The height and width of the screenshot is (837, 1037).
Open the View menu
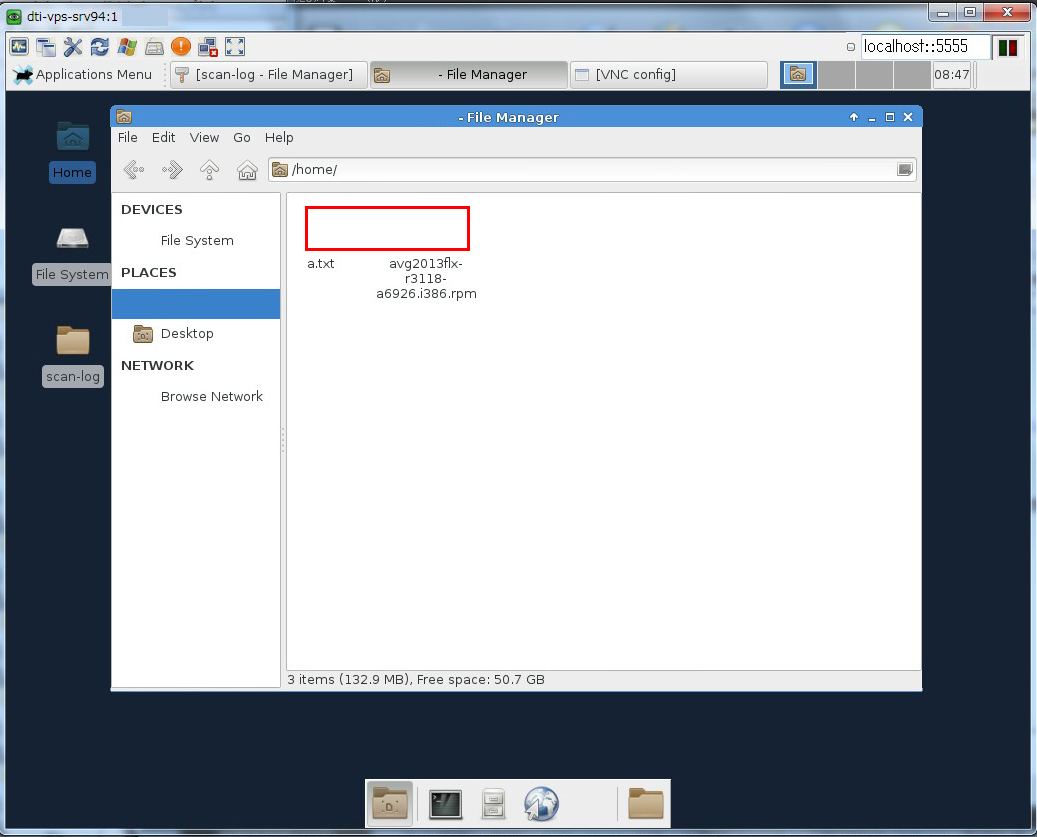(204, 138)
